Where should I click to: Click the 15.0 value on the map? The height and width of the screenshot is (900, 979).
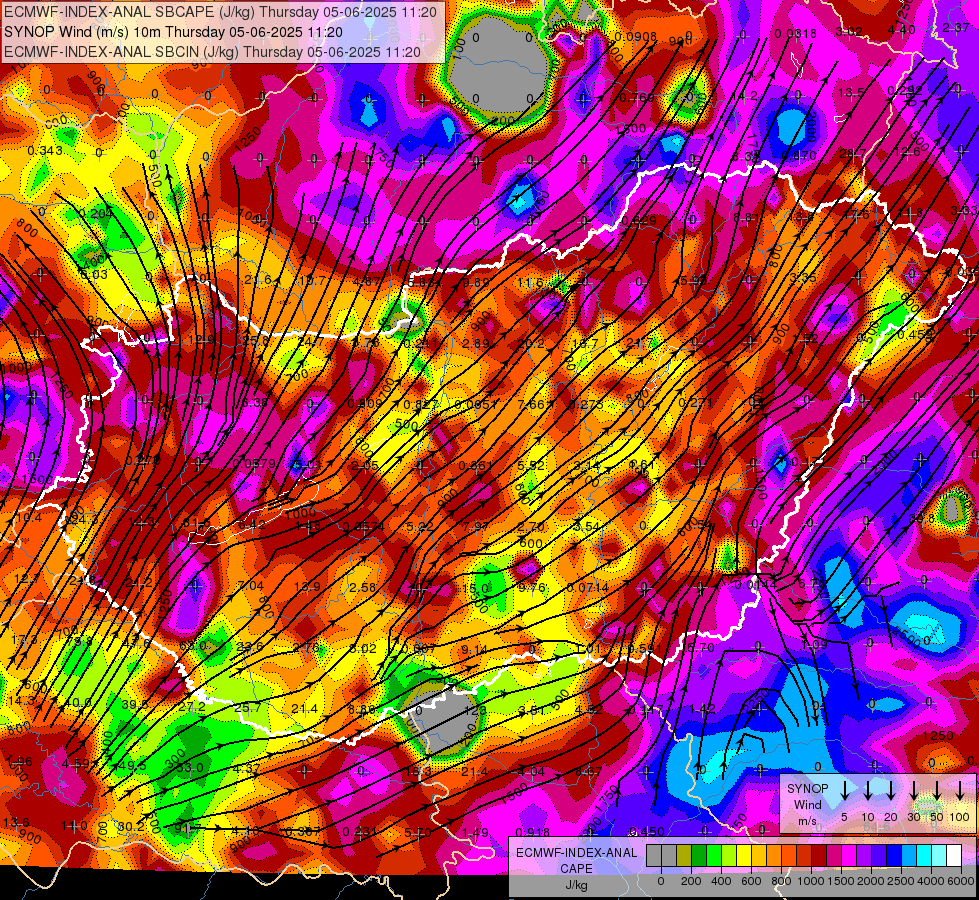pos(476,588)
